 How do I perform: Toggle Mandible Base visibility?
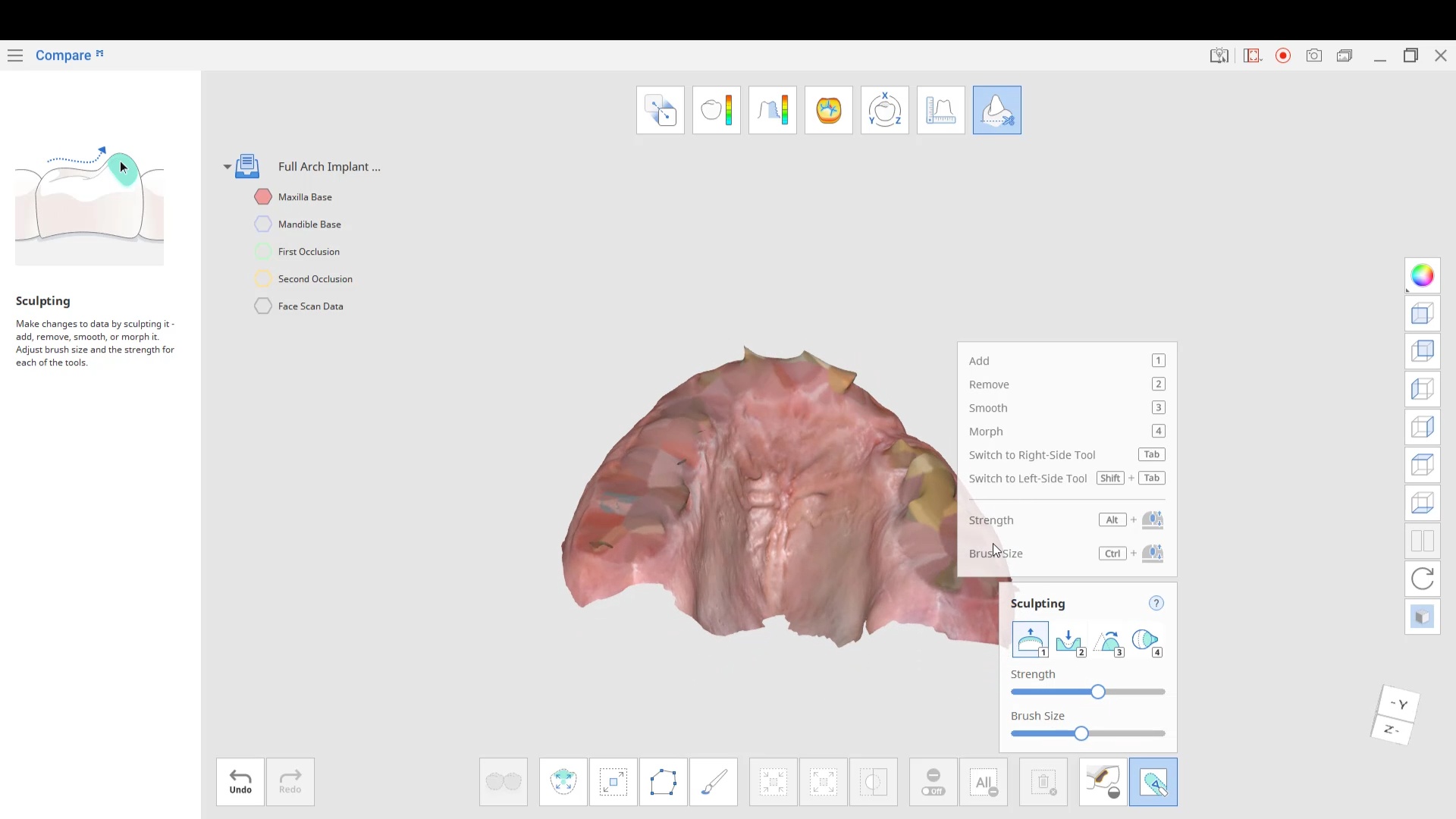(x=263, y=224)
